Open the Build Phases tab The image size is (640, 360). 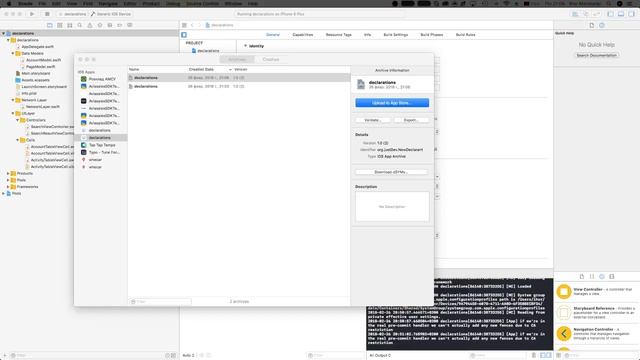431,35
